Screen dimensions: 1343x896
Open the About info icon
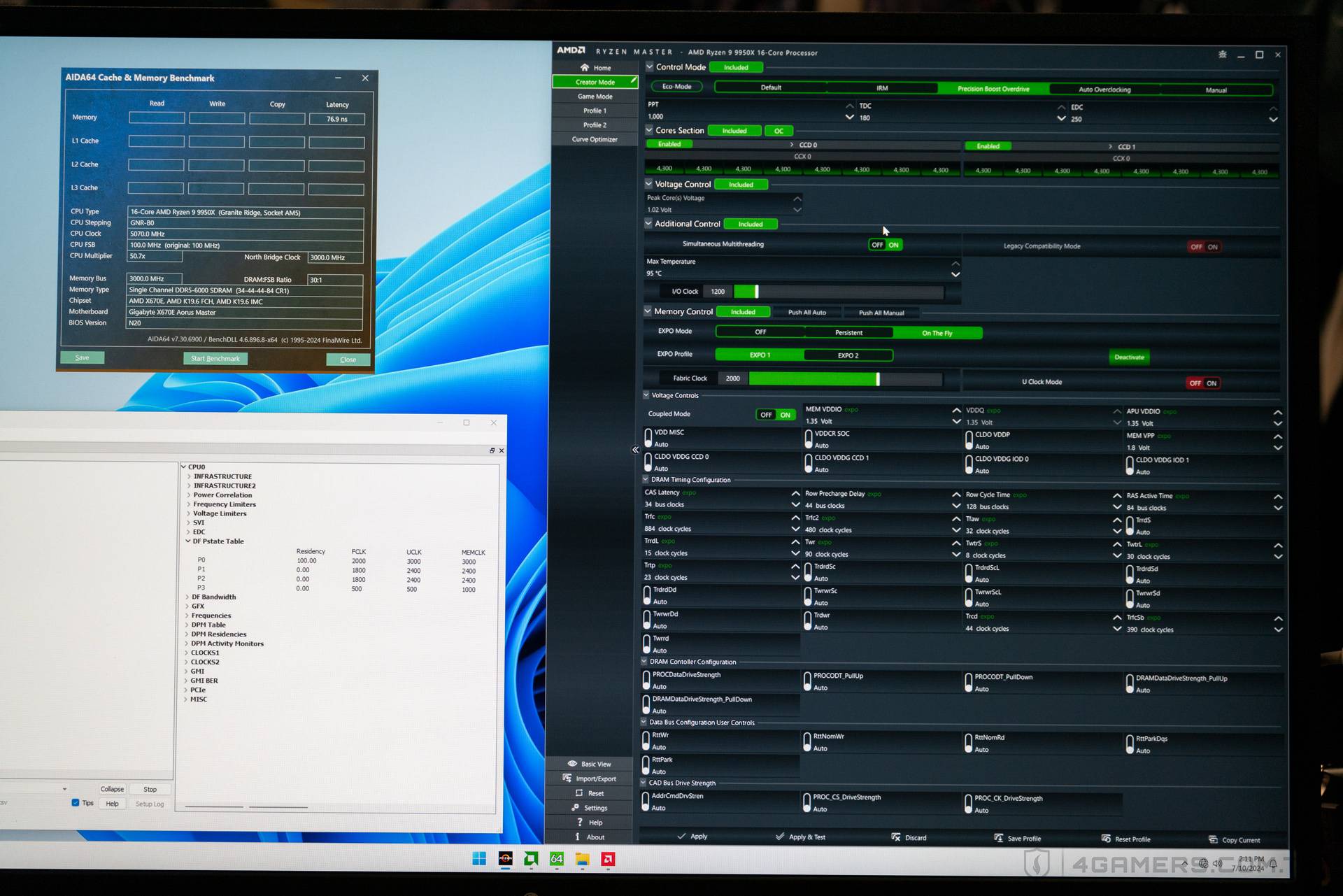coord(577,837)
